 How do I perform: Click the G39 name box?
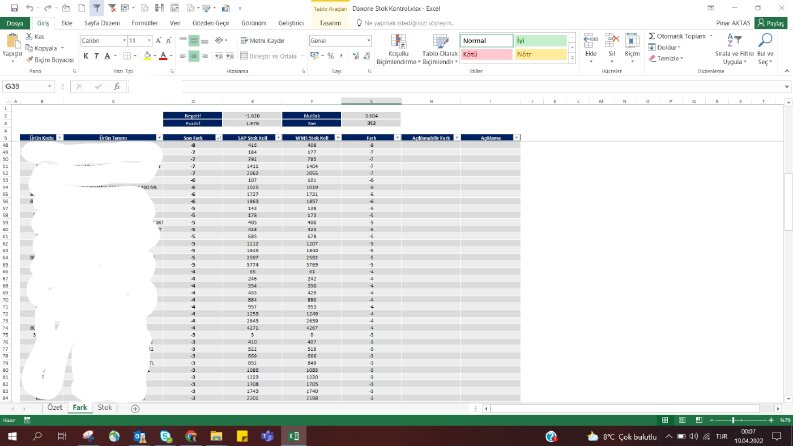[28, 86]
